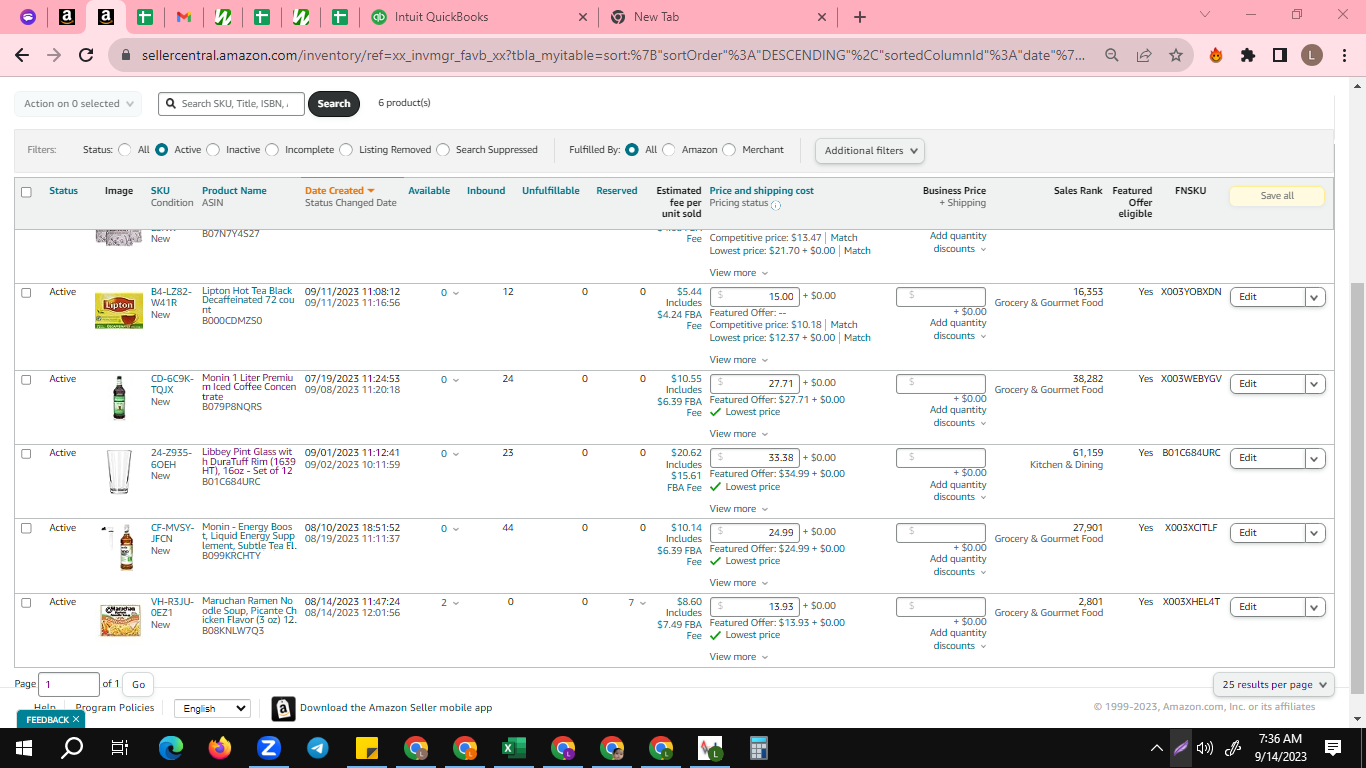
Task: Open the 25 results per page dropdown
Action: [x=1274, y=685]
